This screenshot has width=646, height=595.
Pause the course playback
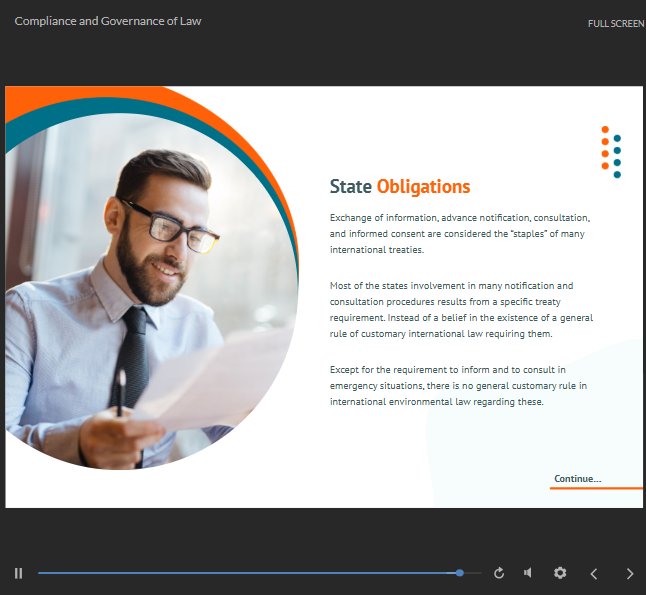tap(18, 573)
